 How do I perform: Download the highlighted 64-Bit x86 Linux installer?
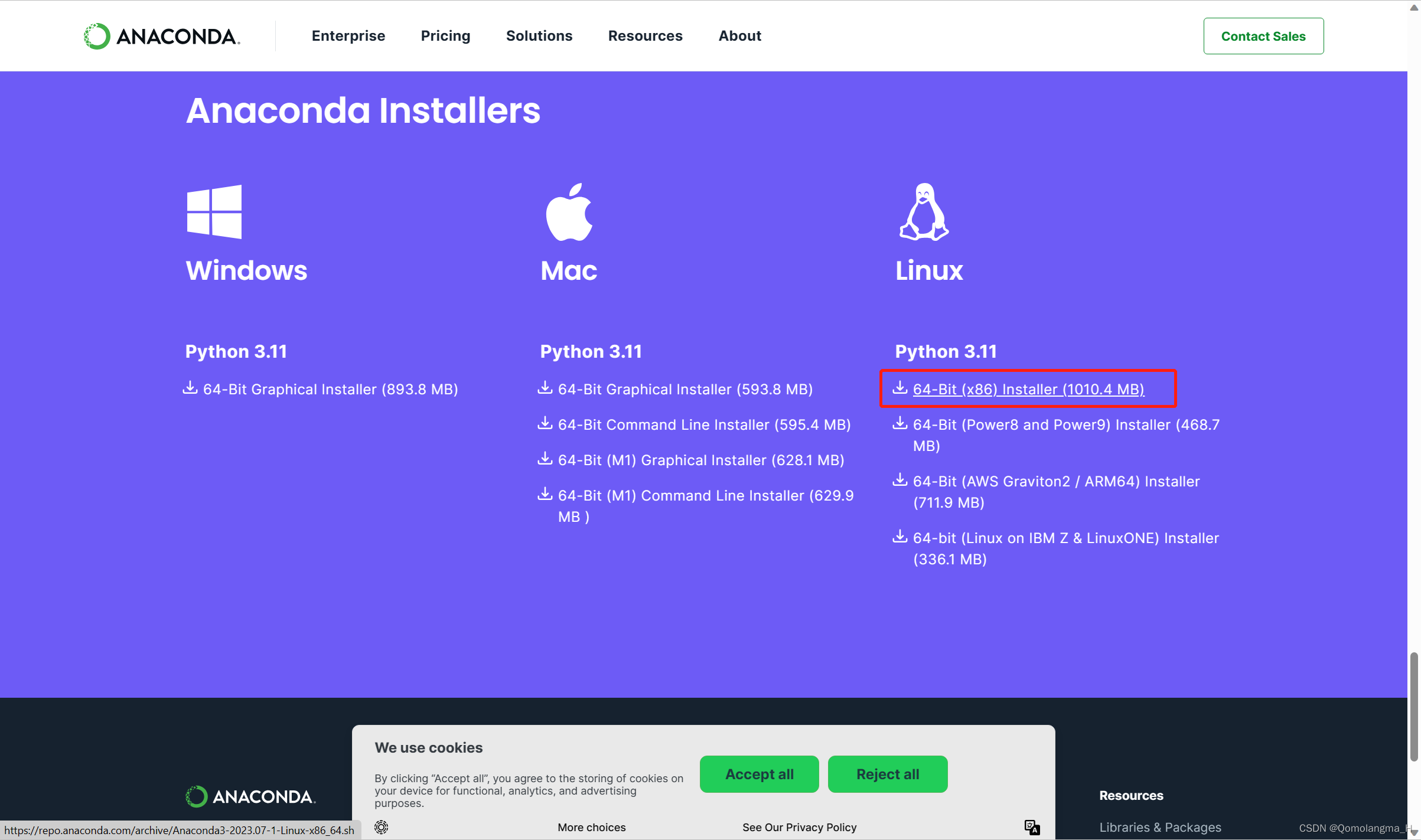[x=1028, y=388]
